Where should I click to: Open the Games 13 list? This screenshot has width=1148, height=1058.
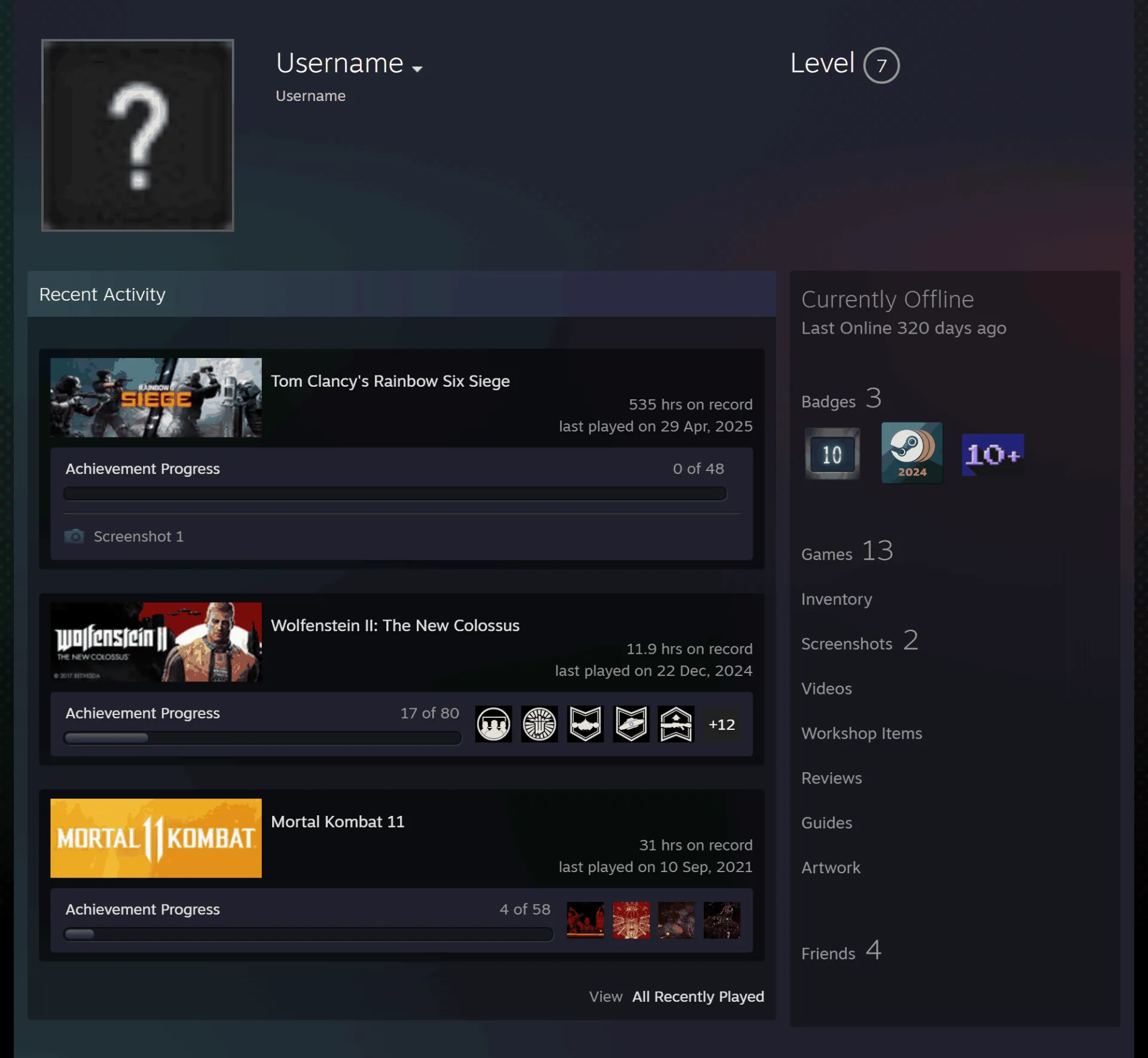click(x=847, y=551)
